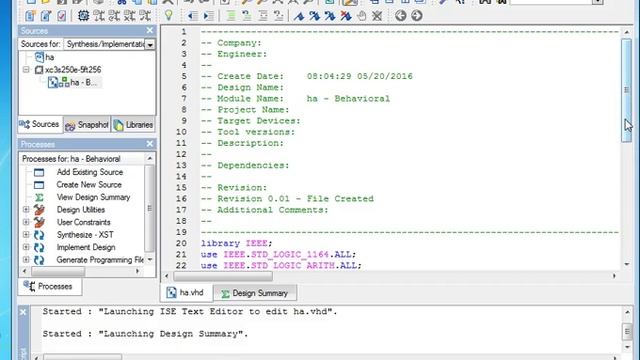Select the Implement Design label
640x360 pixels.
pos(86,247)
